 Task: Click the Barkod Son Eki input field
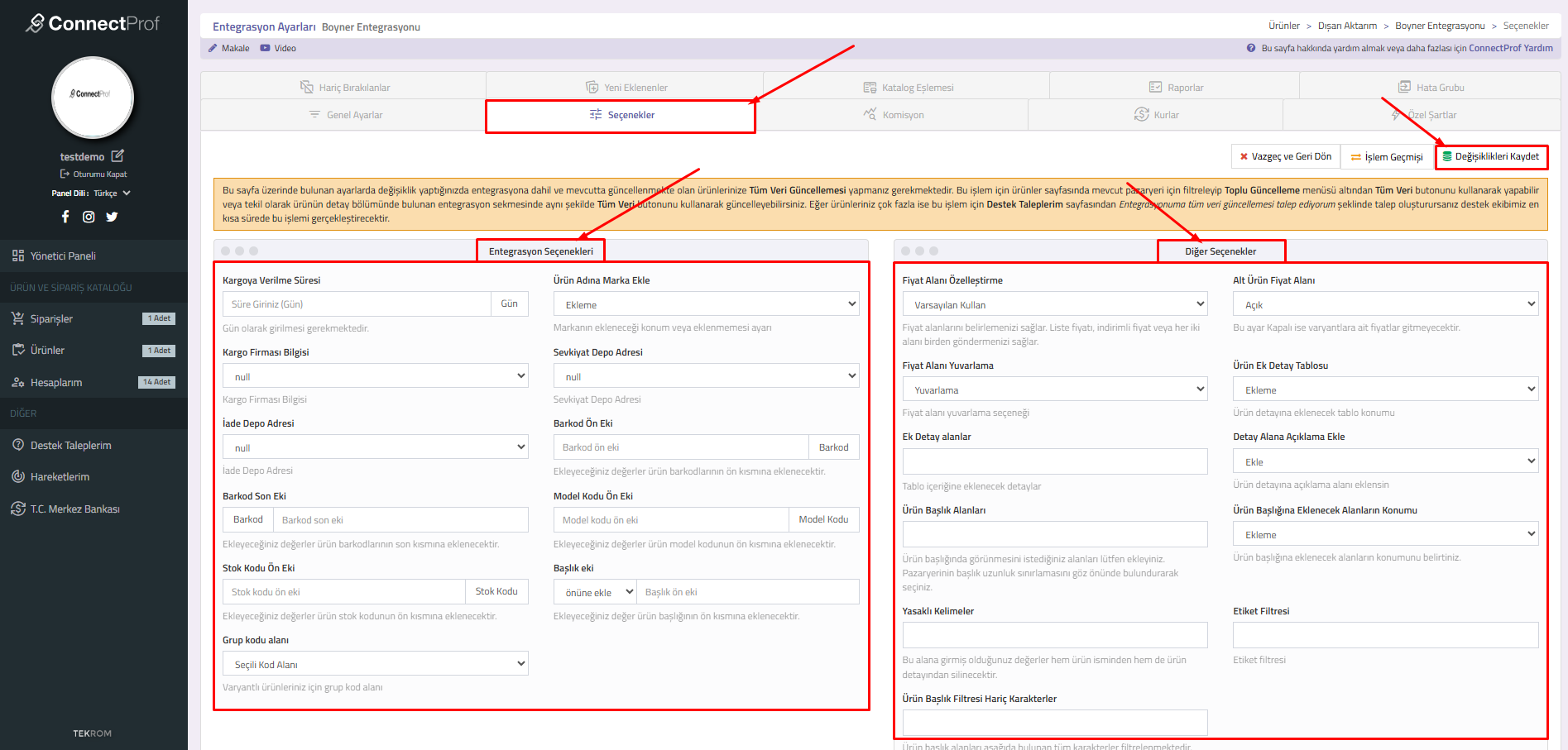point(400,519)
